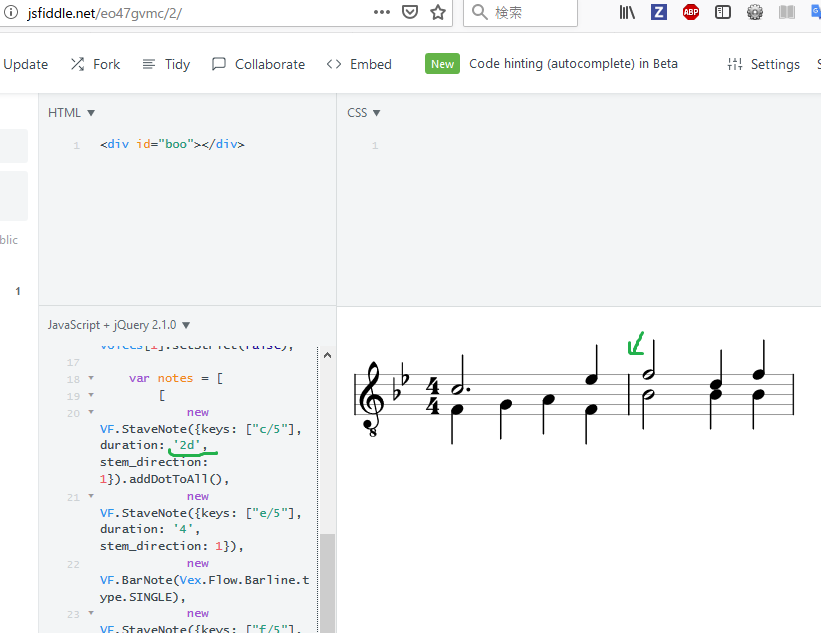821x633 pixels.
Task: Click the div id="boo" HTML line
Action: 172,144
